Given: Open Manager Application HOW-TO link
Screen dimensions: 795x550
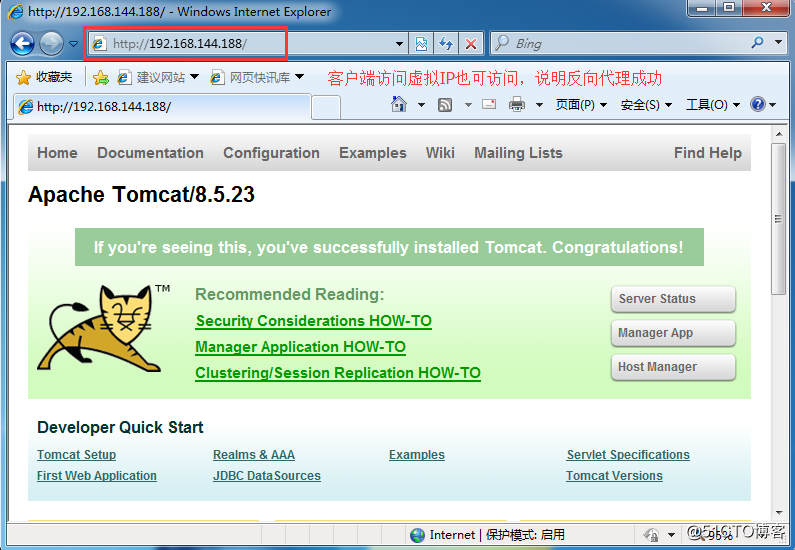Looking at the screenshot, I should point(300,347).
